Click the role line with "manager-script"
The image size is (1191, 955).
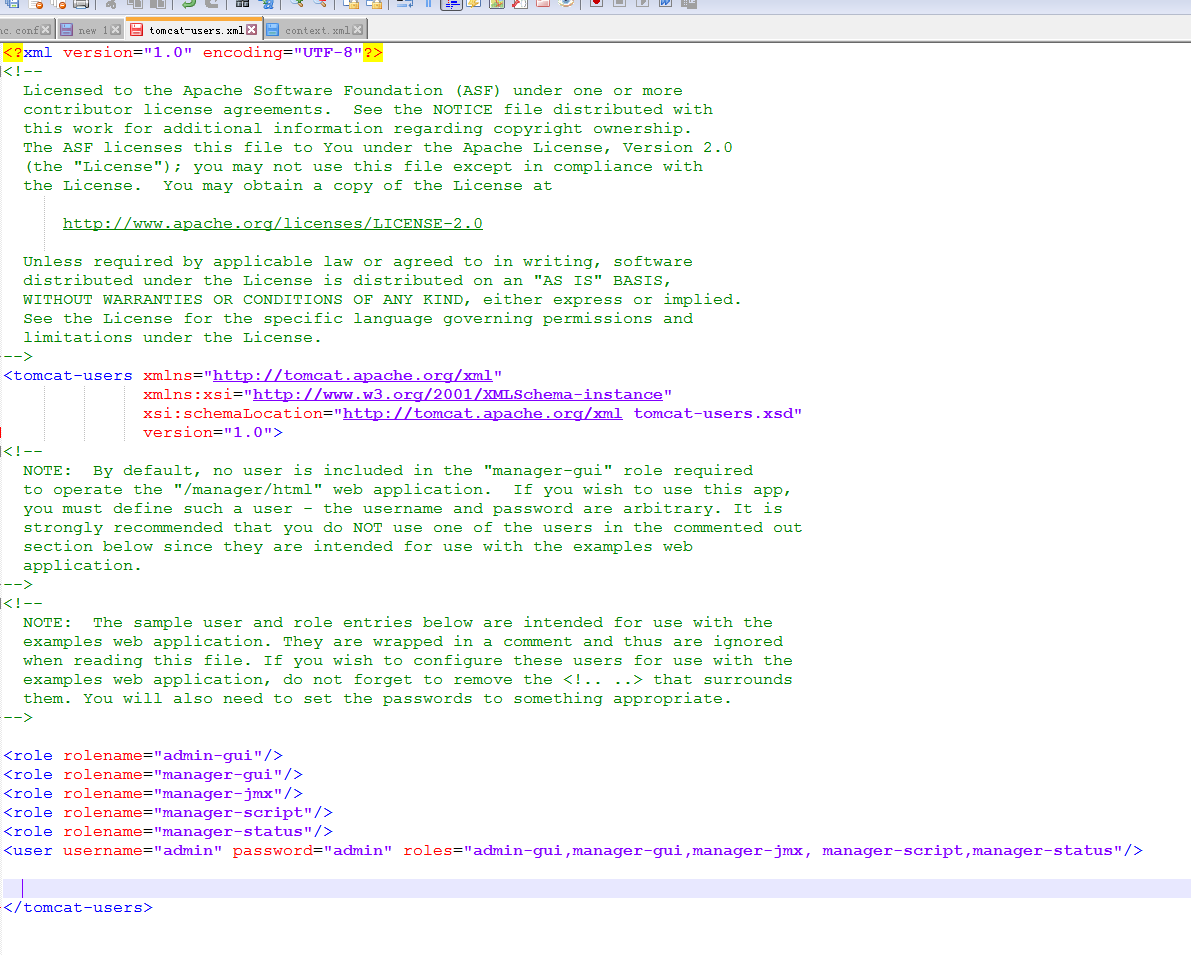(168, 812)
